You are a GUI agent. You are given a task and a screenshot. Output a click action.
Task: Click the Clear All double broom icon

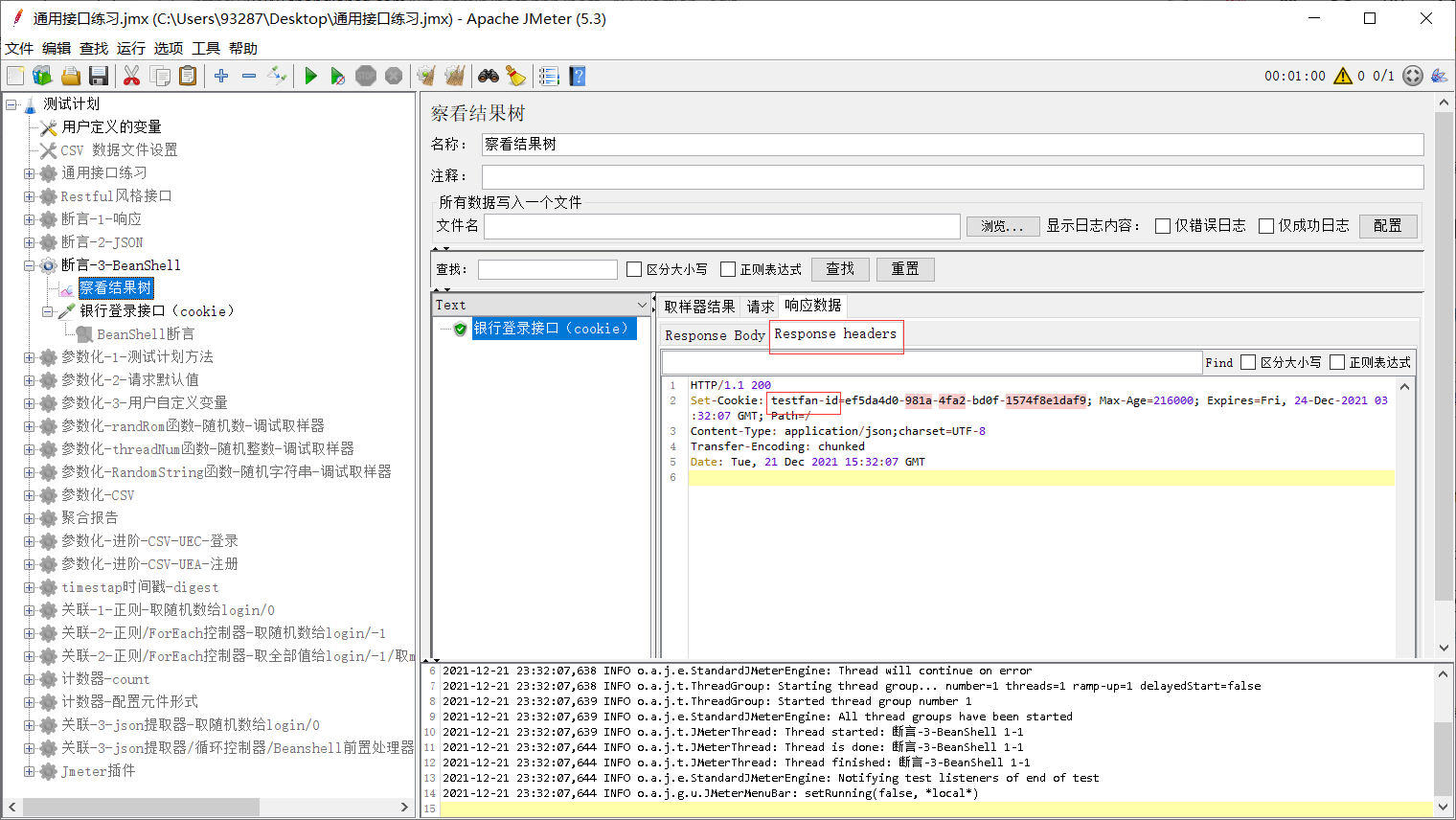tap(454, 76)
